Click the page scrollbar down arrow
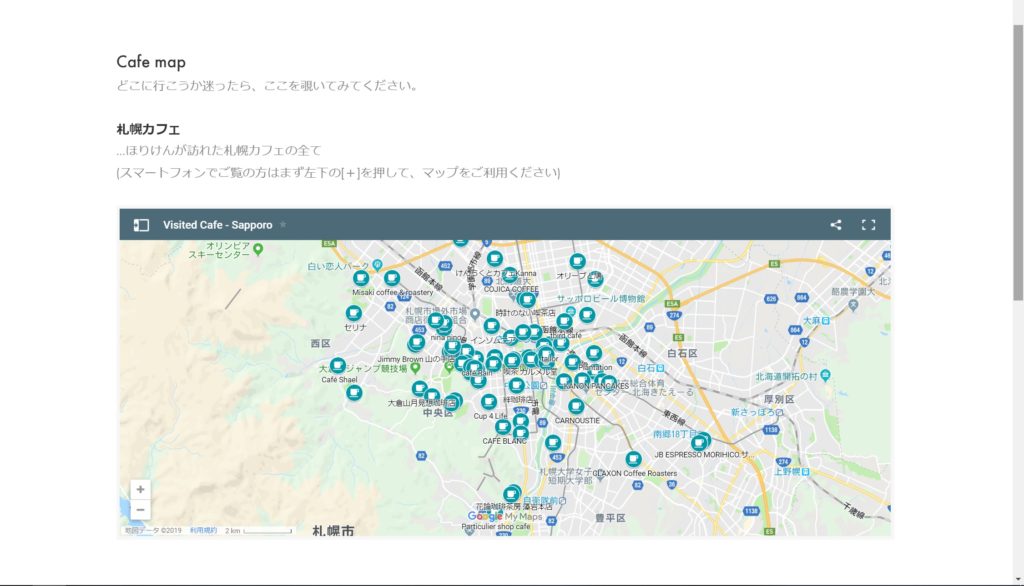Viewport: 1024px width, 586px height. tap(1018, 579)
